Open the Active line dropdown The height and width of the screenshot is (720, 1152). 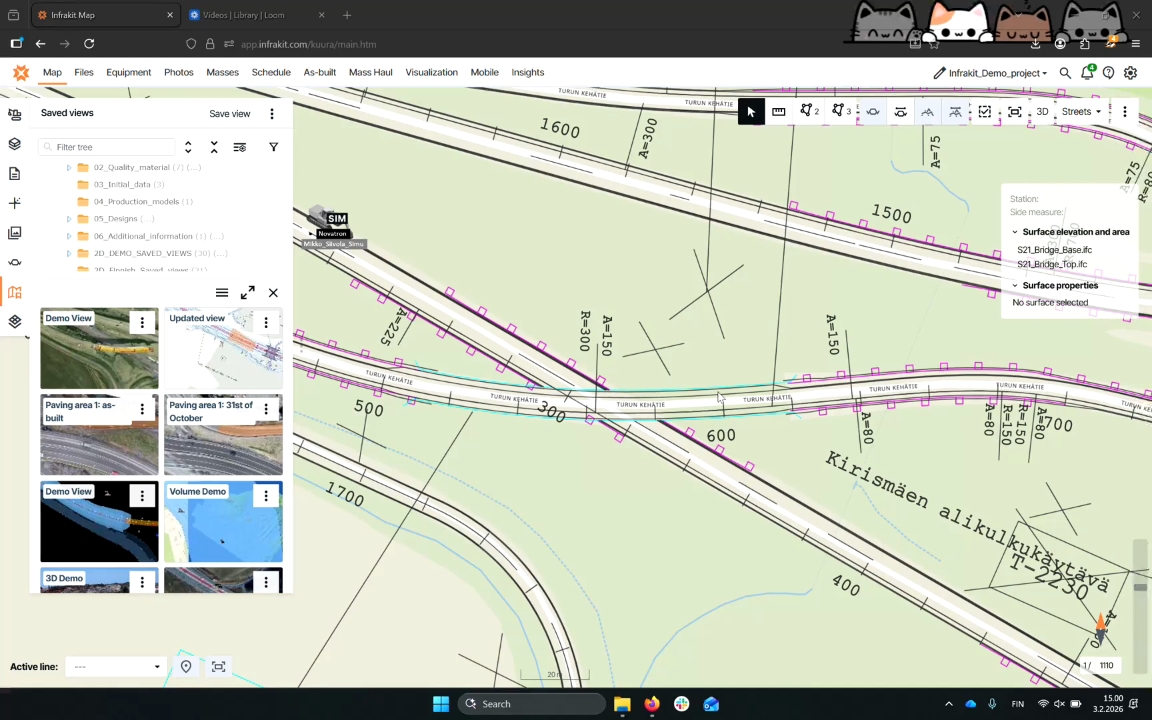115,667
